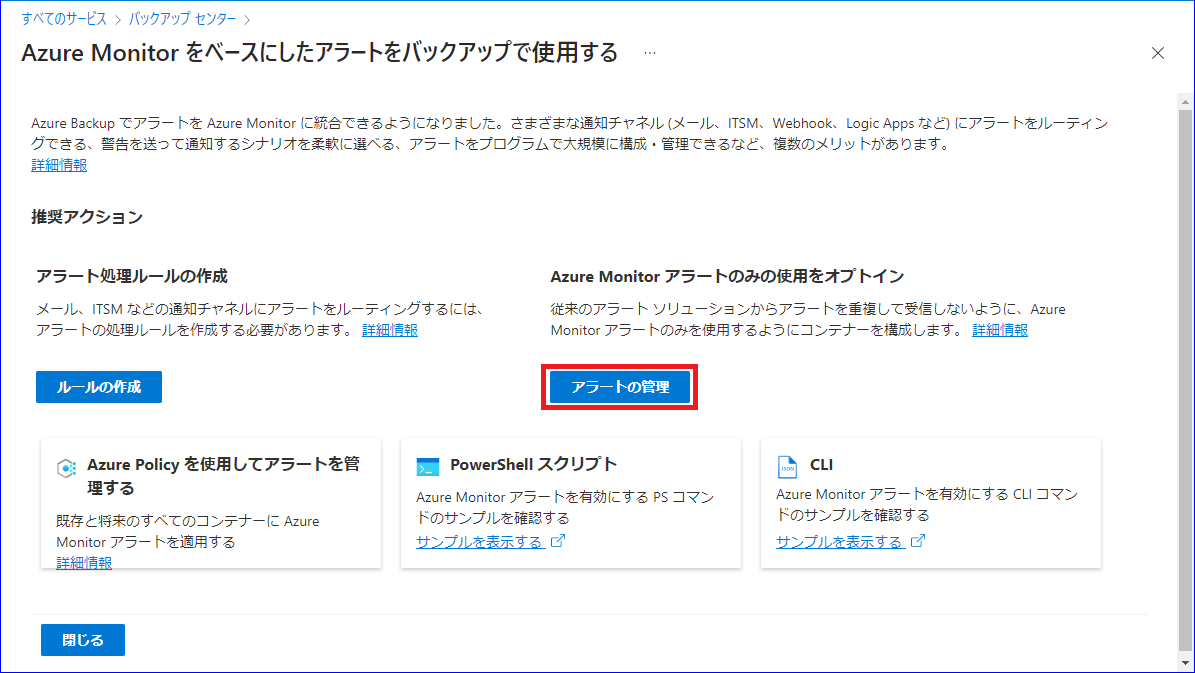Open 詳細情報 link for Azure Monitor opt-in
The height and width of the screenshot is (673, 1195).
[1000, 330]
